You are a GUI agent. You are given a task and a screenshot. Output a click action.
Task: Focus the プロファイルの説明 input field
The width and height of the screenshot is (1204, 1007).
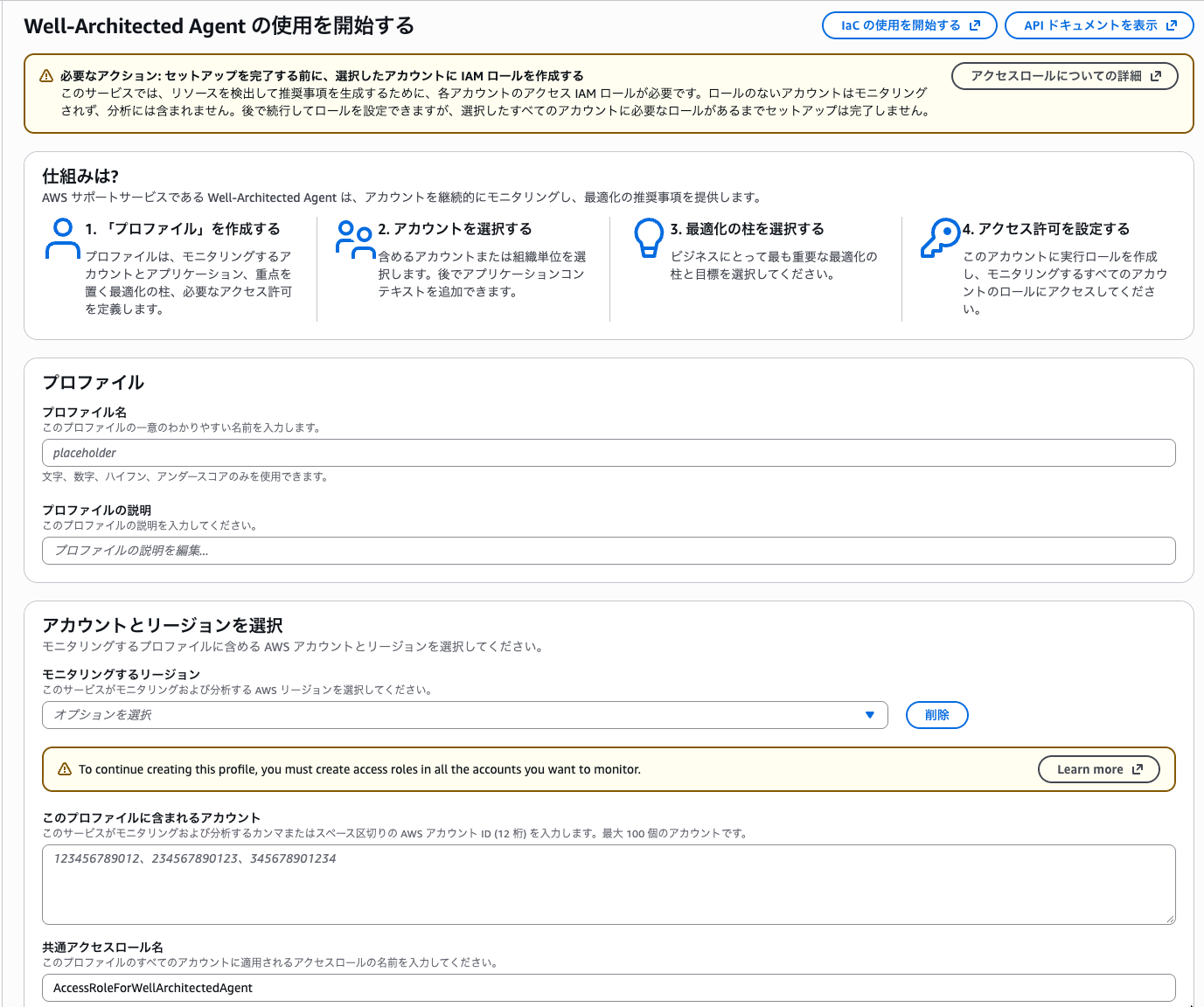(609, 551)
